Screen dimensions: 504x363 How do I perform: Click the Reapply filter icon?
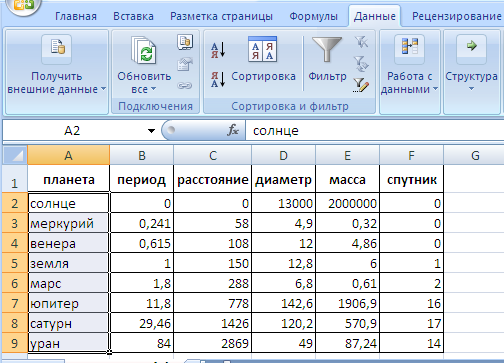coord(361,63)
